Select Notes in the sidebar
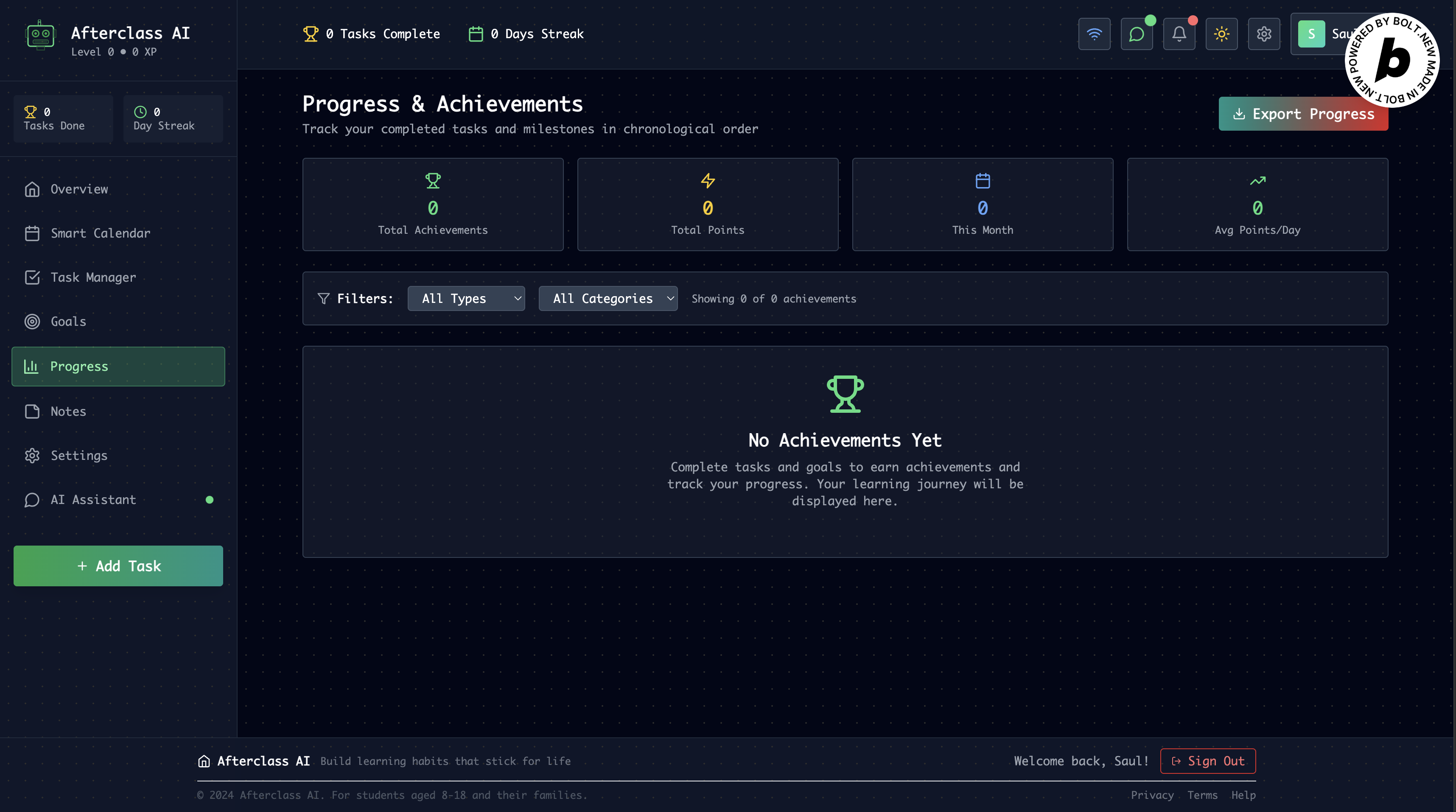1456x812 pixels. click(x=68, y=411)
